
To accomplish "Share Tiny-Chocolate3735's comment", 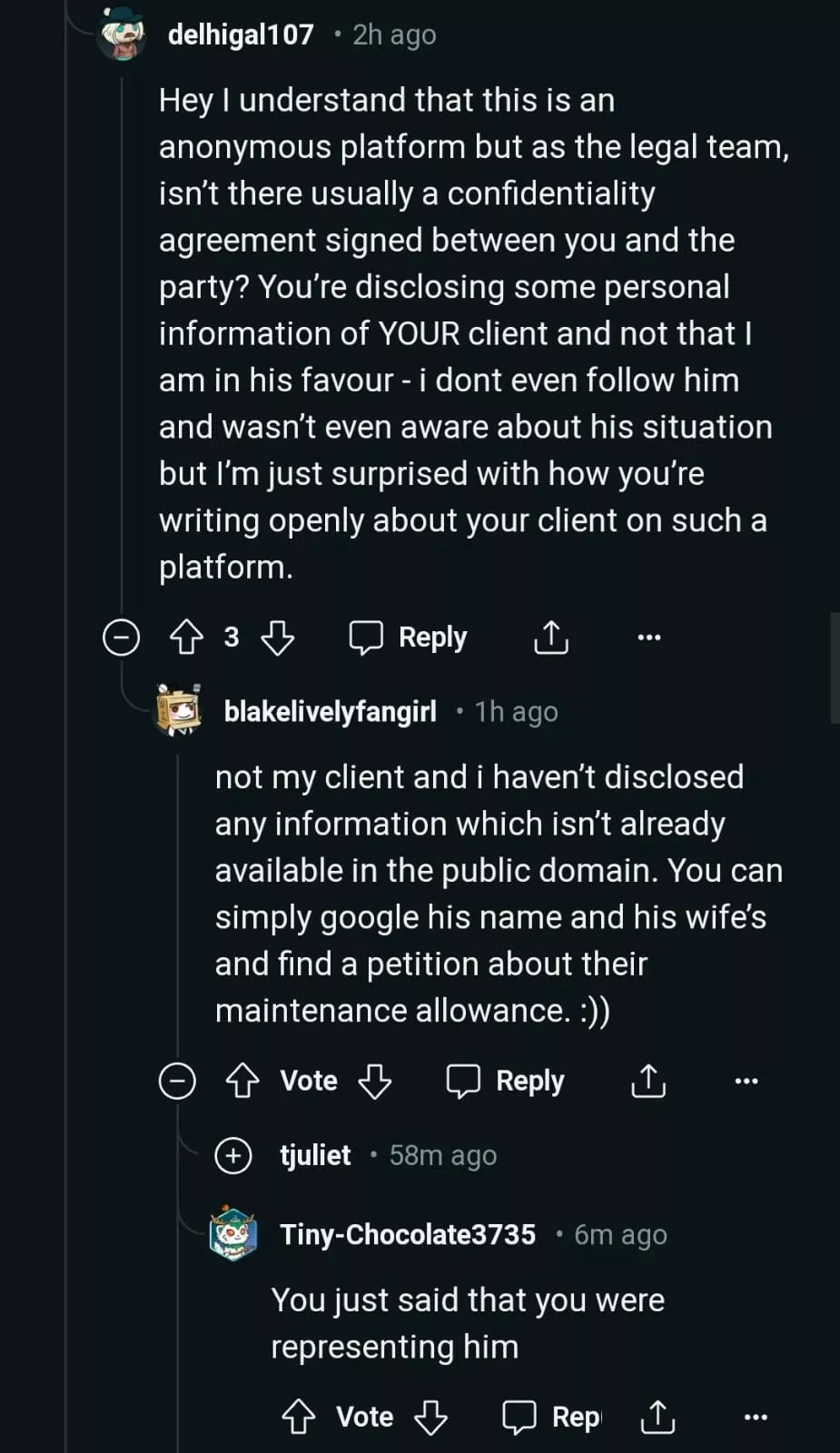I will (x=657, y=1417).
